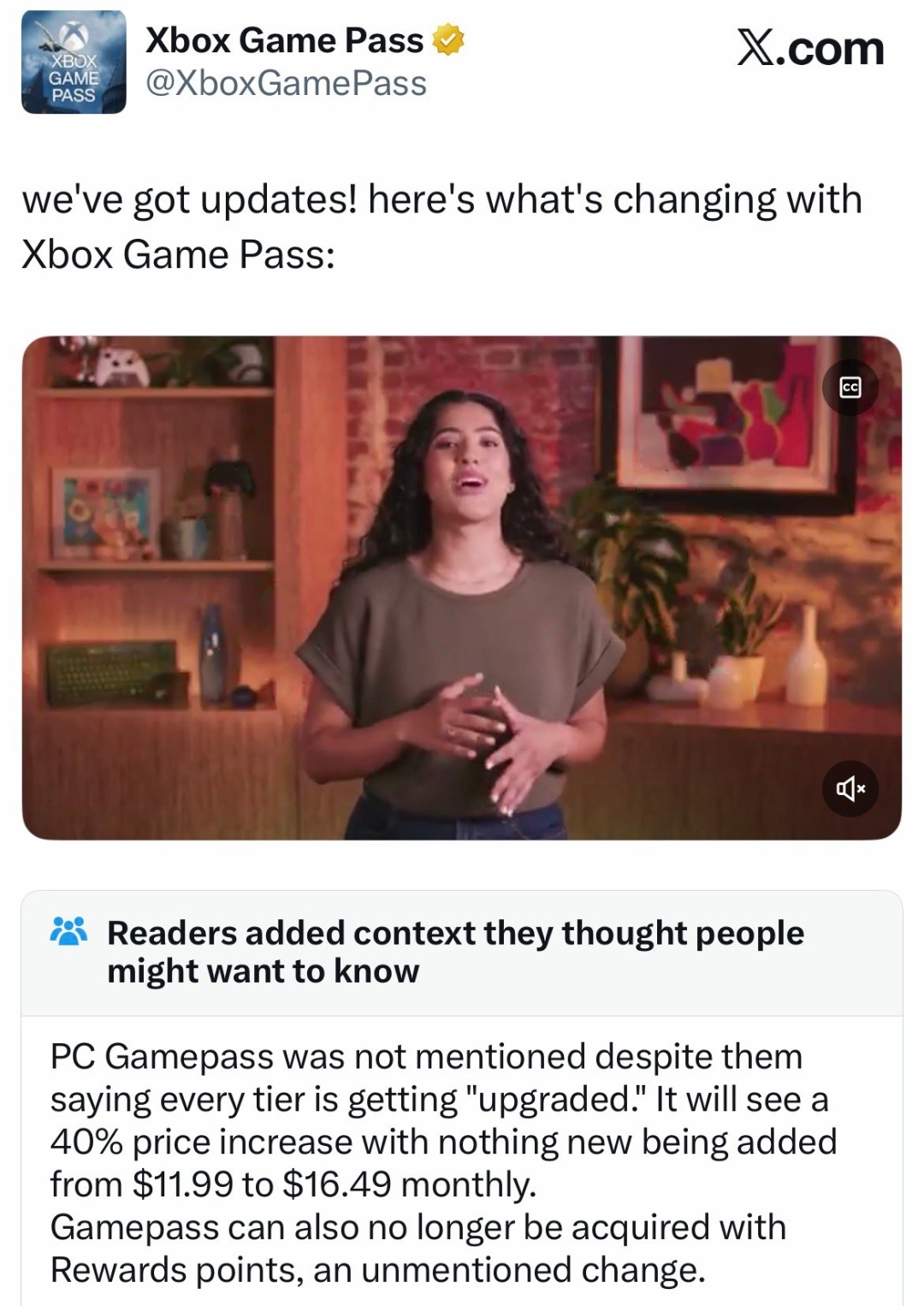The height and width of the screenshot is (1306, 924).
Task: Select the "Readers added context" header
Action: (455, 952)
